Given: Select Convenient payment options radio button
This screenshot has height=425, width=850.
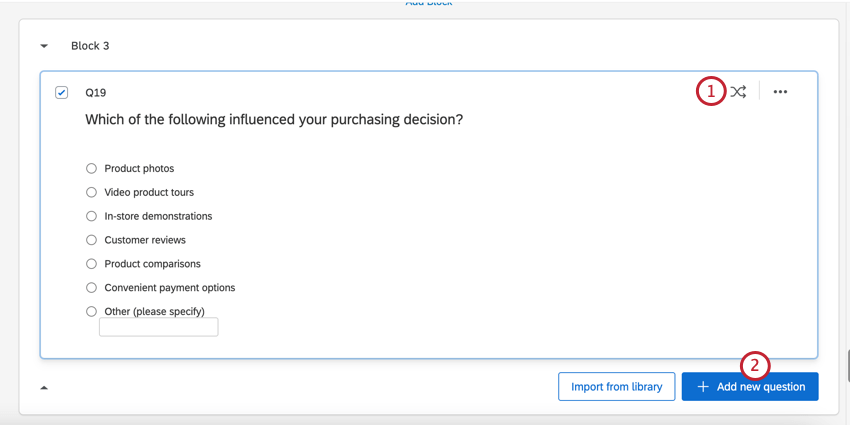Looking at the screenshot, I should click(92, 288).
